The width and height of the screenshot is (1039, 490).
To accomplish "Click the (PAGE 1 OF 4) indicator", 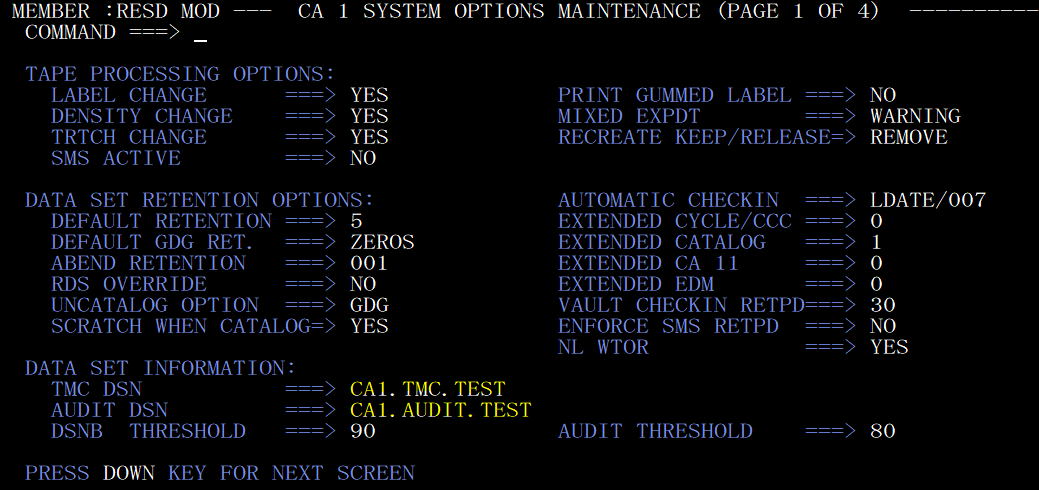I will [x=798, y=11].
